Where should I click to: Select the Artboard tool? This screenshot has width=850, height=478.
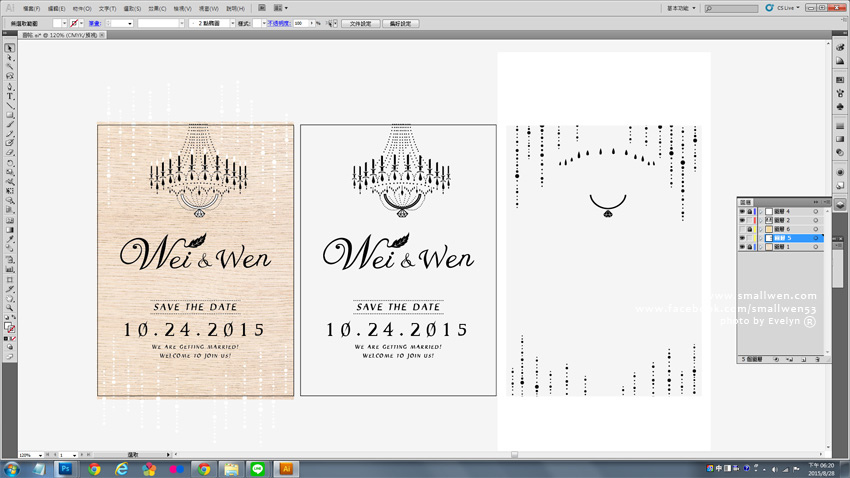coord(10,279)
